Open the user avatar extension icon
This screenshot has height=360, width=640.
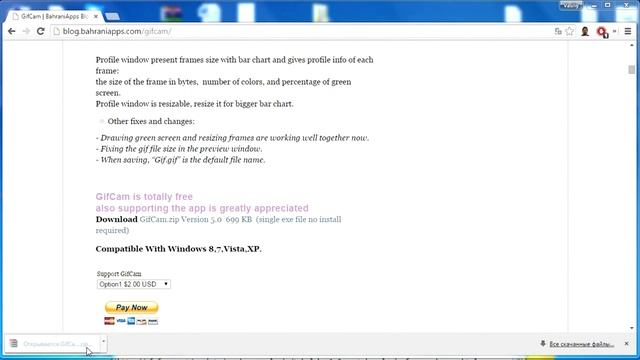click(x=585, y=31)
